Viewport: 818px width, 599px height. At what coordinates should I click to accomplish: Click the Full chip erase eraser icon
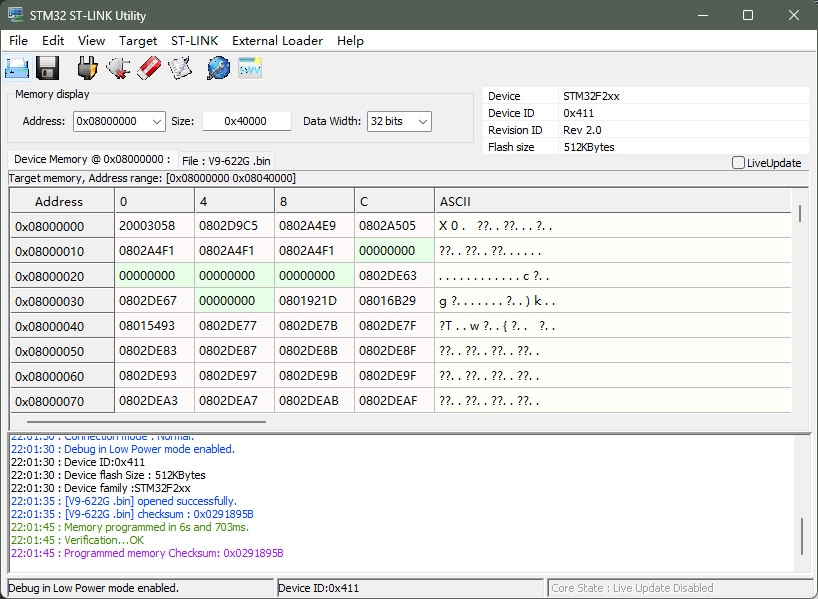pyautogui.click(x=149, y=68)
